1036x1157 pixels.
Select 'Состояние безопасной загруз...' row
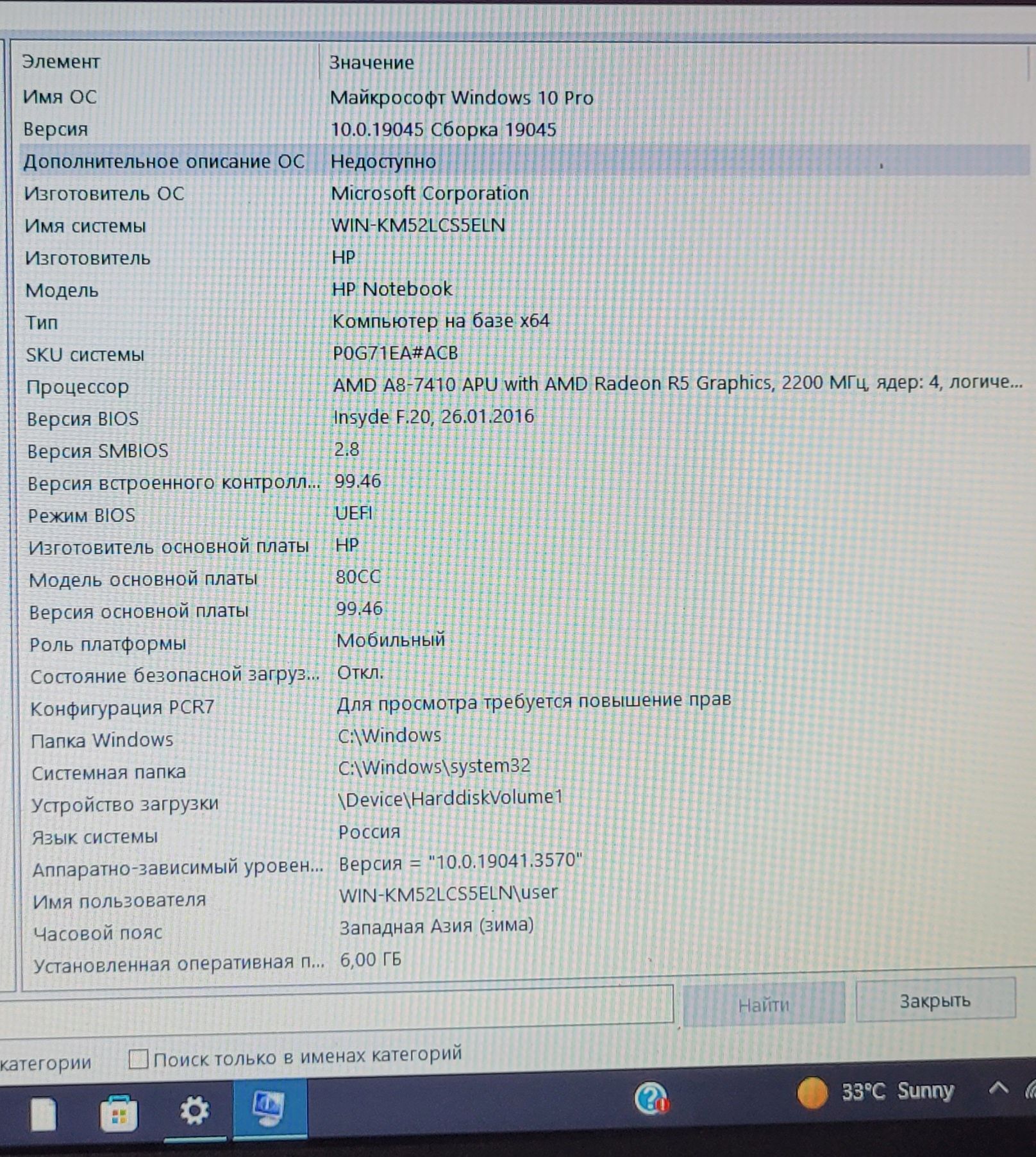tap(524, 674)
